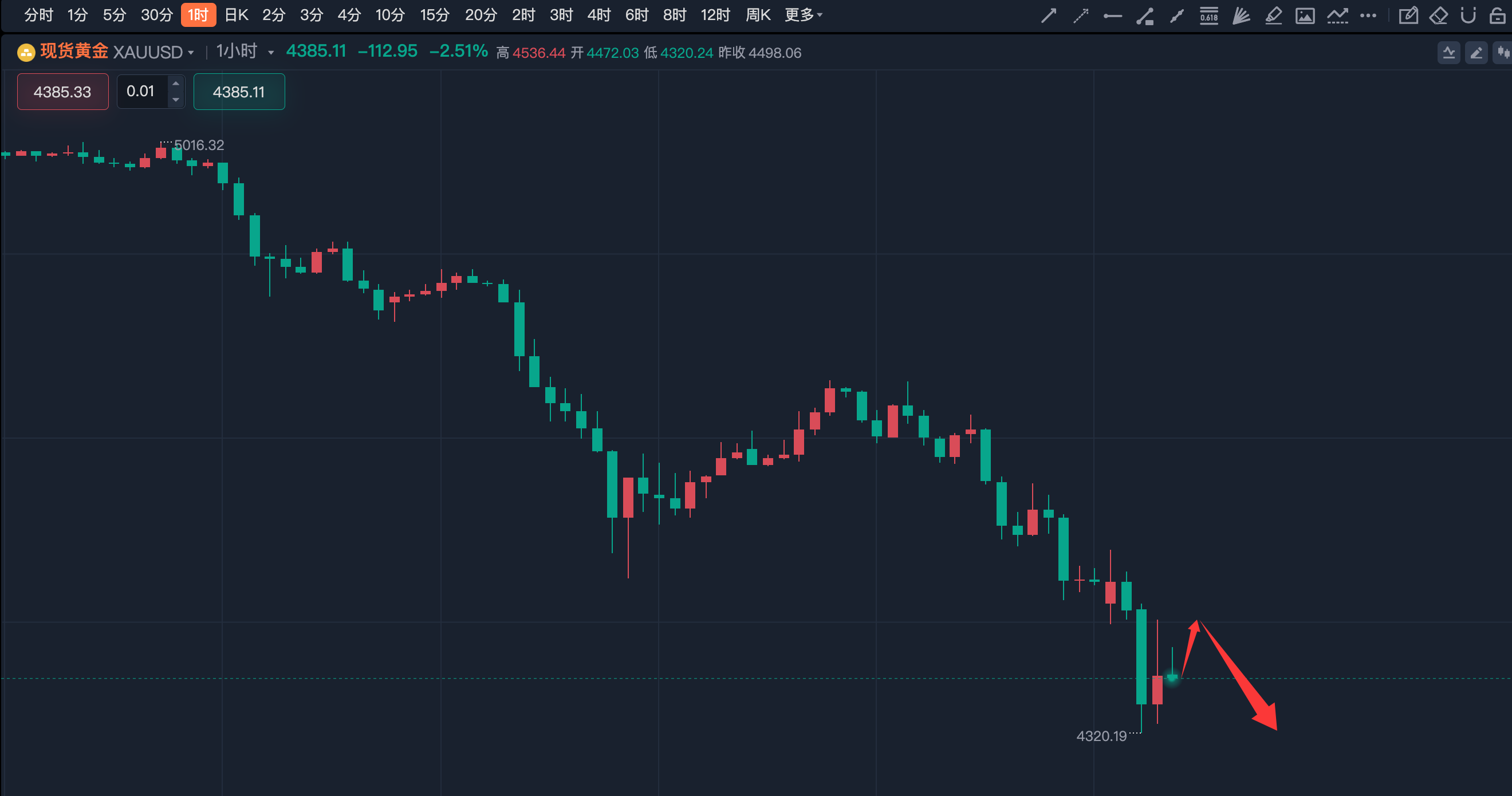Toggle the indicator line button
Image resolution: width=1512 pixels, height=796 pixels.
point(1448,53)
